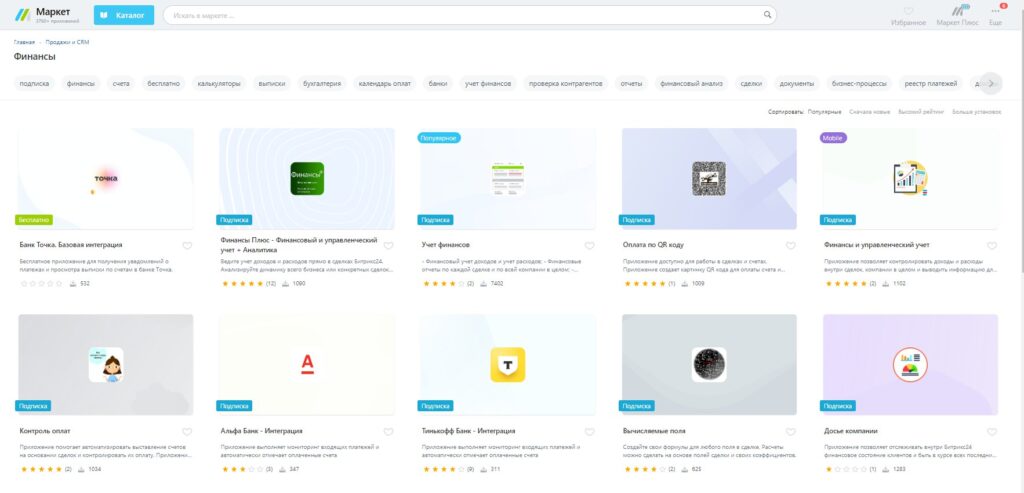Open Финансы Плюс green app icon

[x=307, y=178]
